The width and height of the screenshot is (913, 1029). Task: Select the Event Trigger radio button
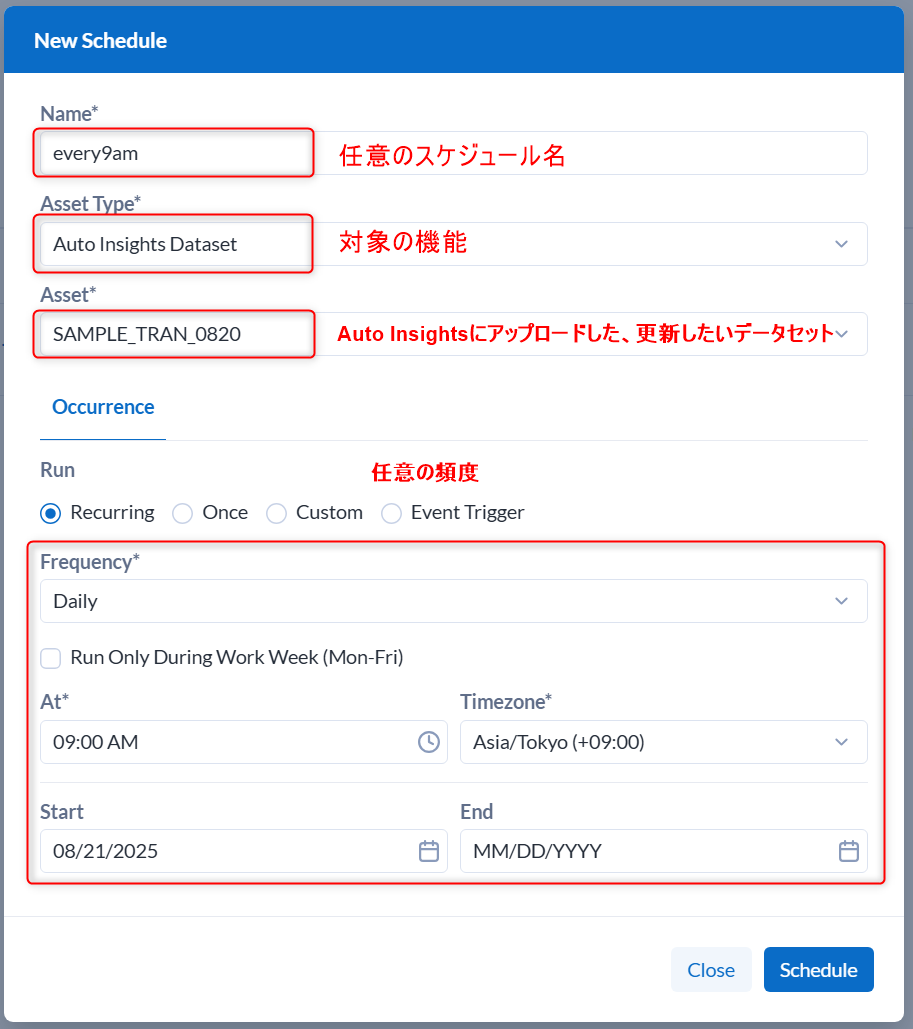pos(391,513)
